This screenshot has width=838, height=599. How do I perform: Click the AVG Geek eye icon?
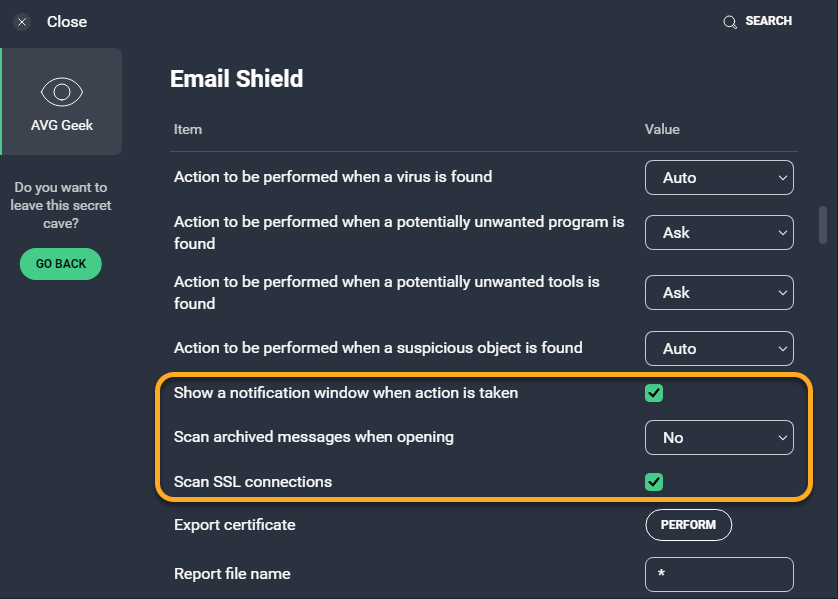(61, 93)
